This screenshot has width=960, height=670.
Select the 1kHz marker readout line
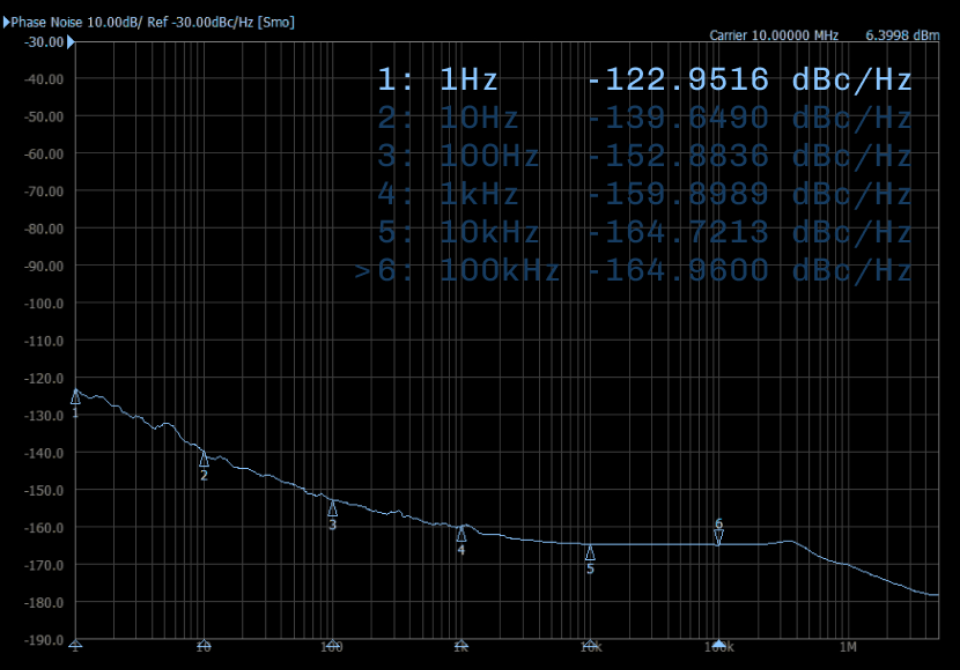644,194
